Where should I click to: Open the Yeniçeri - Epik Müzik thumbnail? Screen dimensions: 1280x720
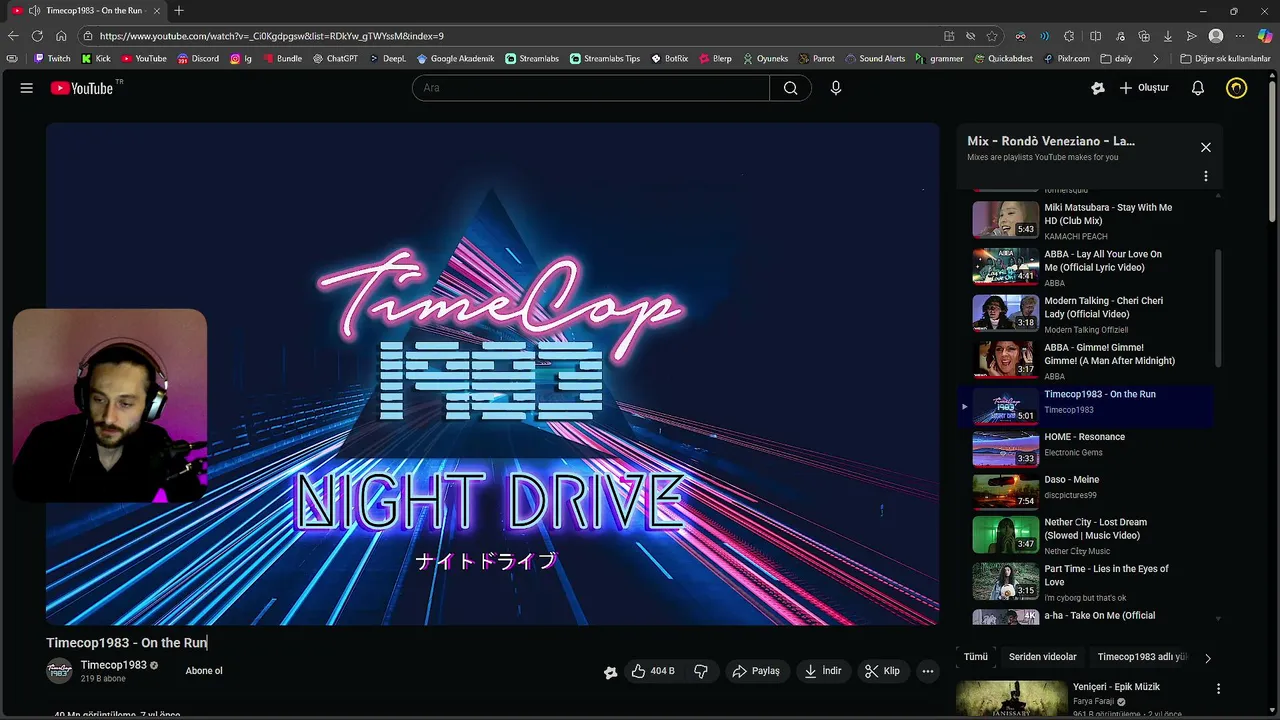pyautogui.click(x=1012, y=698)
